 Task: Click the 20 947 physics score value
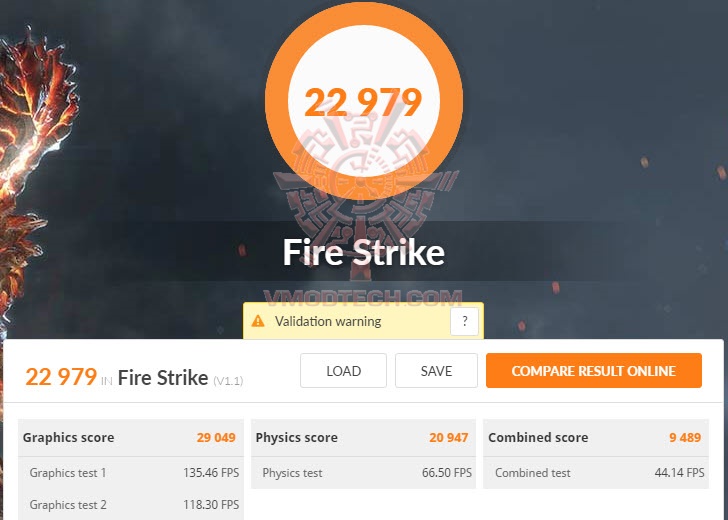tap(448, 437)
